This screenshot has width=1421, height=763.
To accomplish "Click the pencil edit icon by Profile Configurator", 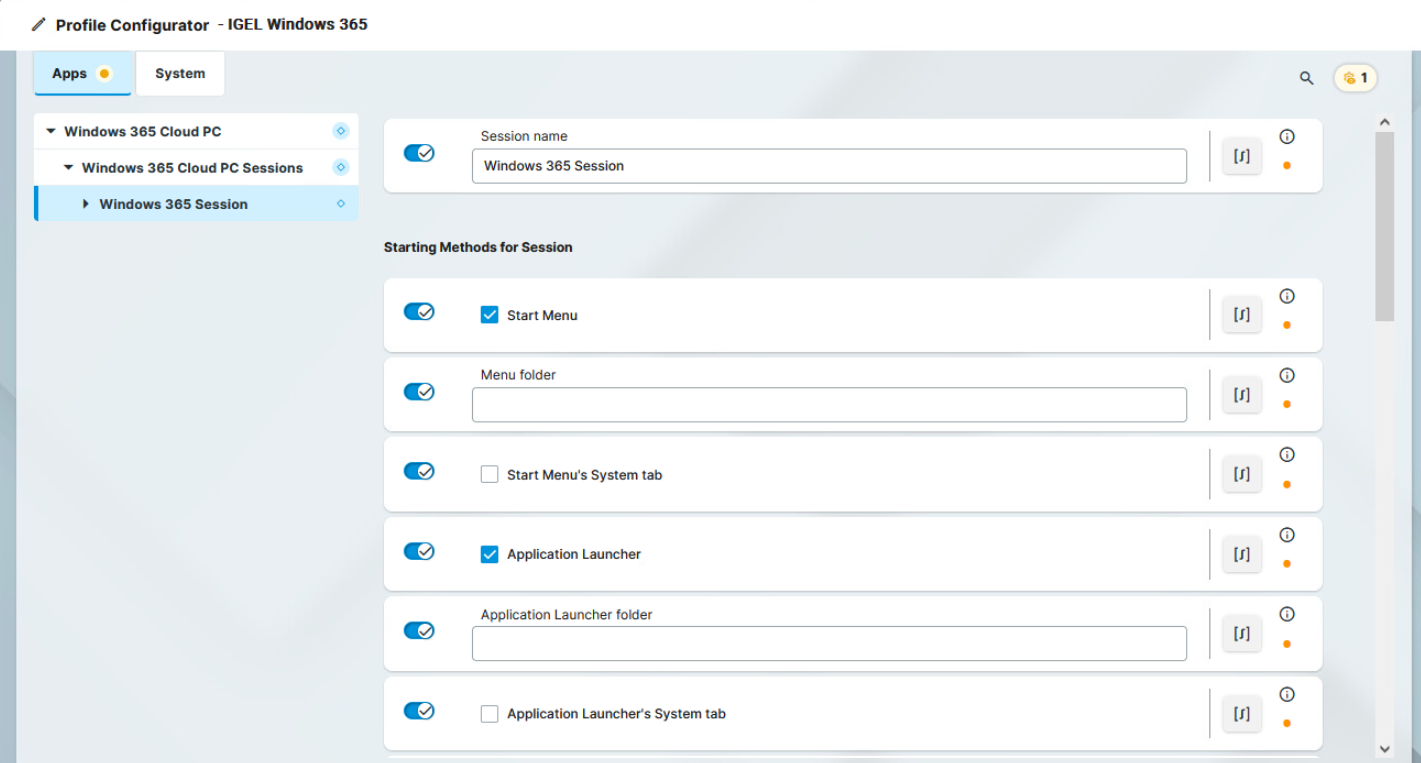I will point(39,25).
